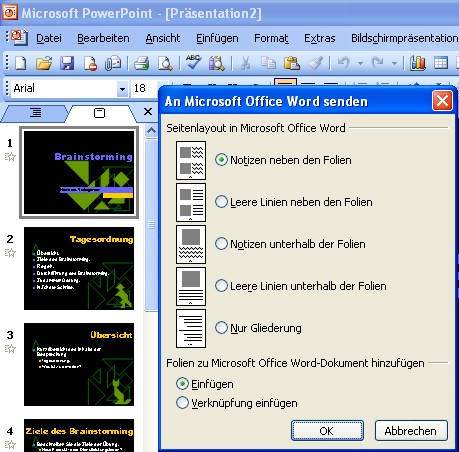Switch to the Outline tab in slide pane
Viewport: 459px width, 452px height.
pos(35,113)
